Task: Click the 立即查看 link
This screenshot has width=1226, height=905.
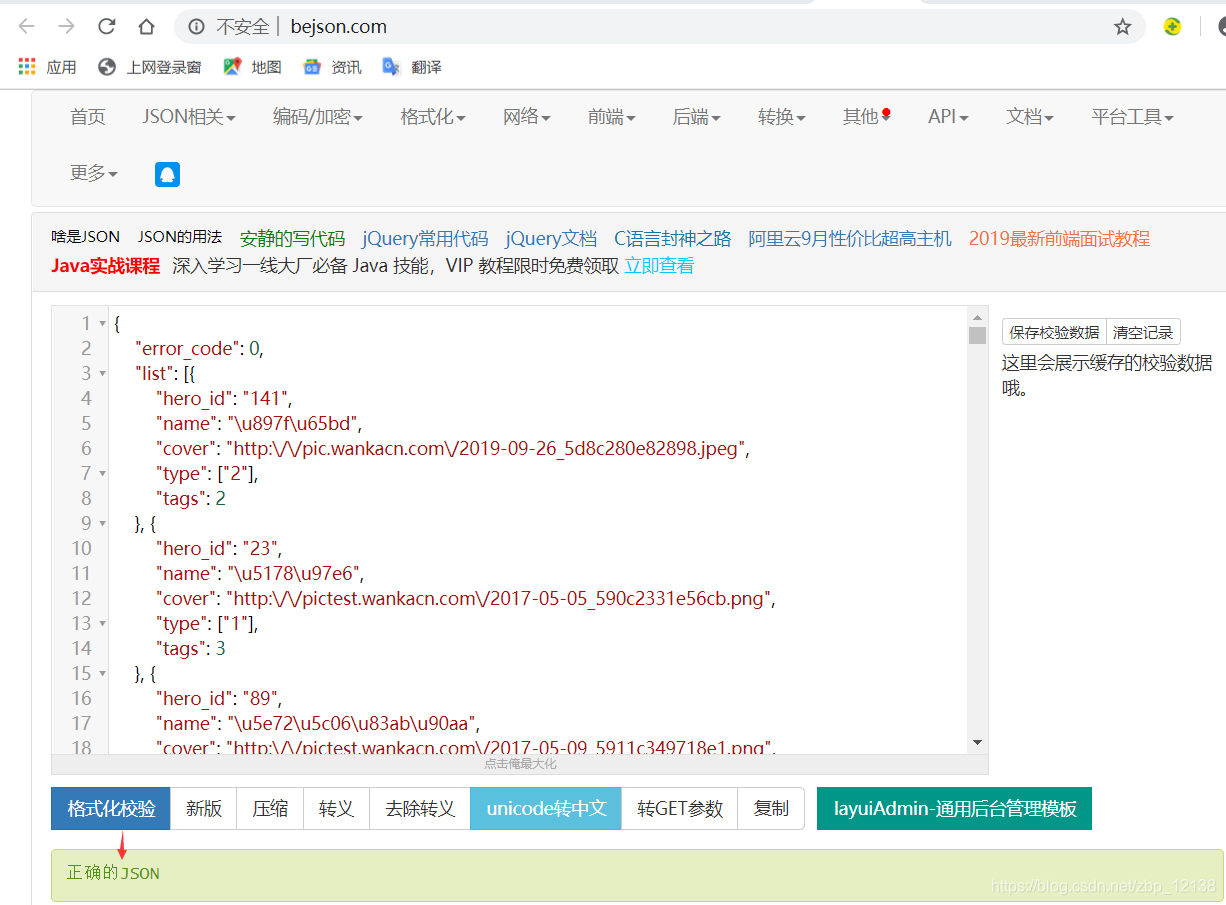Action: coord(659,266)
